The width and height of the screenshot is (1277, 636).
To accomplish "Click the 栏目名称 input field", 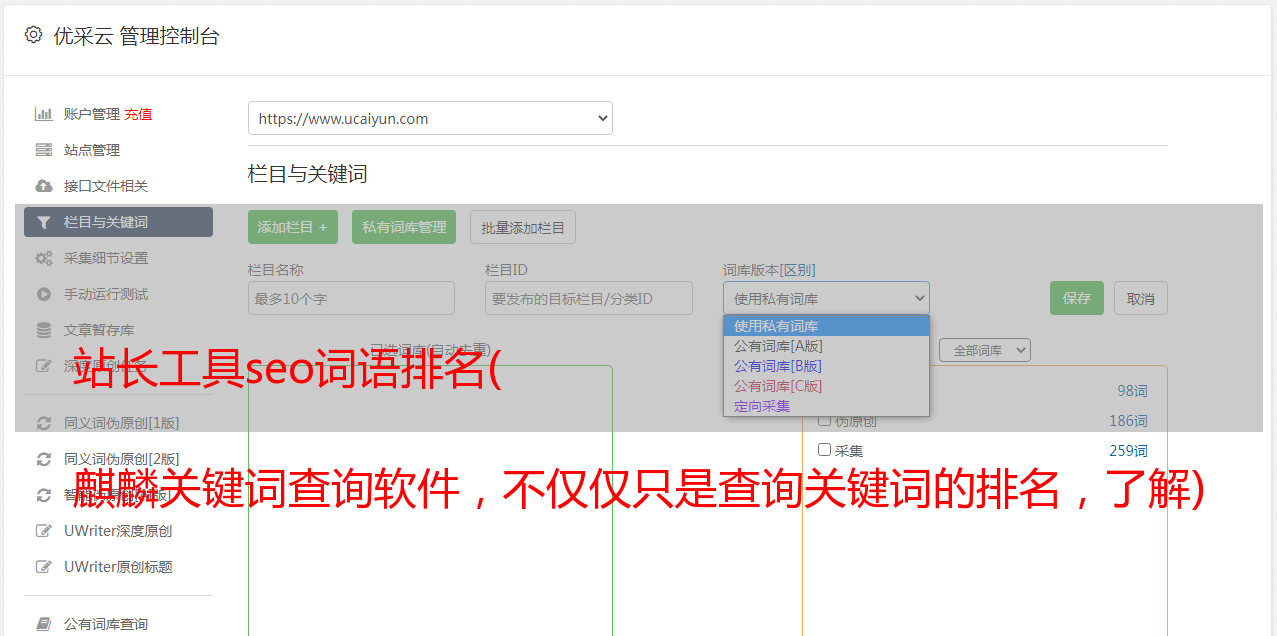I will 351,298.
